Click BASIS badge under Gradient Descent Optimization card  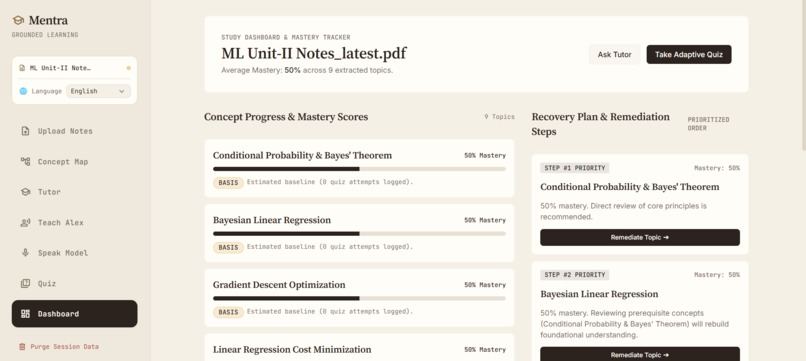(228, 312)
